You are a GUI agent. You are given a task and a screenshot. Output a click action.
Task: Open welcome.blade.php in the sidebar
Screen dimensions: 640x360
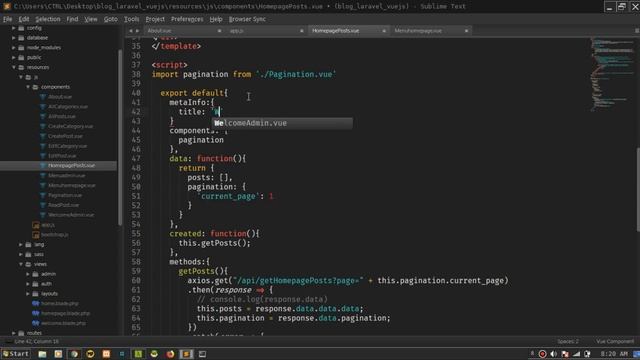coord(64,323)
